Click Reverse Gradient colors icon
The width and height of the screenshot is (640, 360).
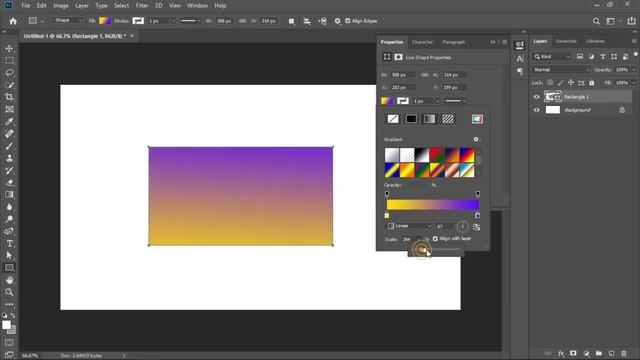[x=476, y=227]
